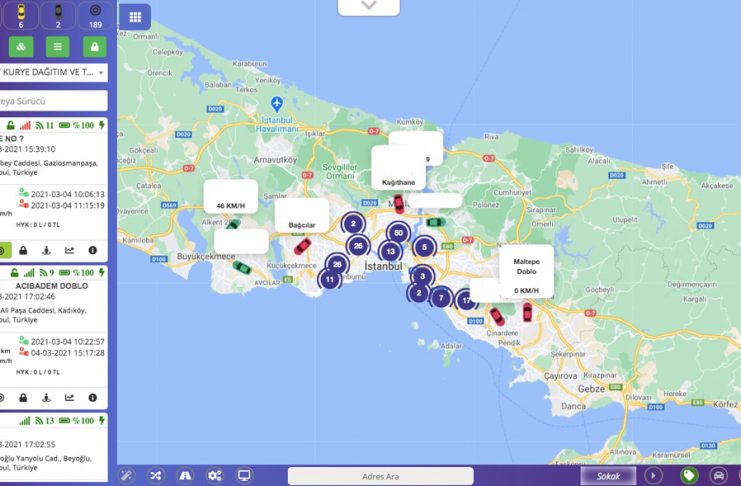This screenshot has width=741, height=486.
Task: Open chart icon on ACIBADEM DOBLO card
Action: click(69, 398)
